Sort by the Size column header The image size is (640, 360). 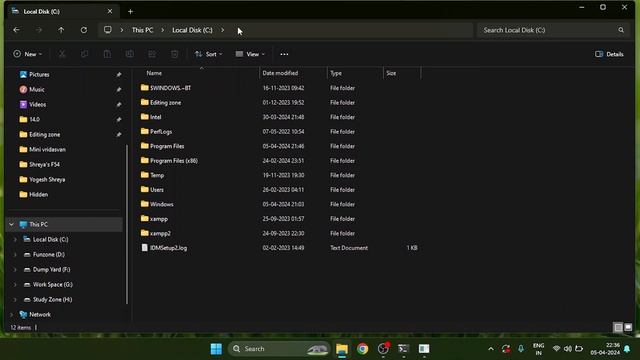click(x=391, y=73)
